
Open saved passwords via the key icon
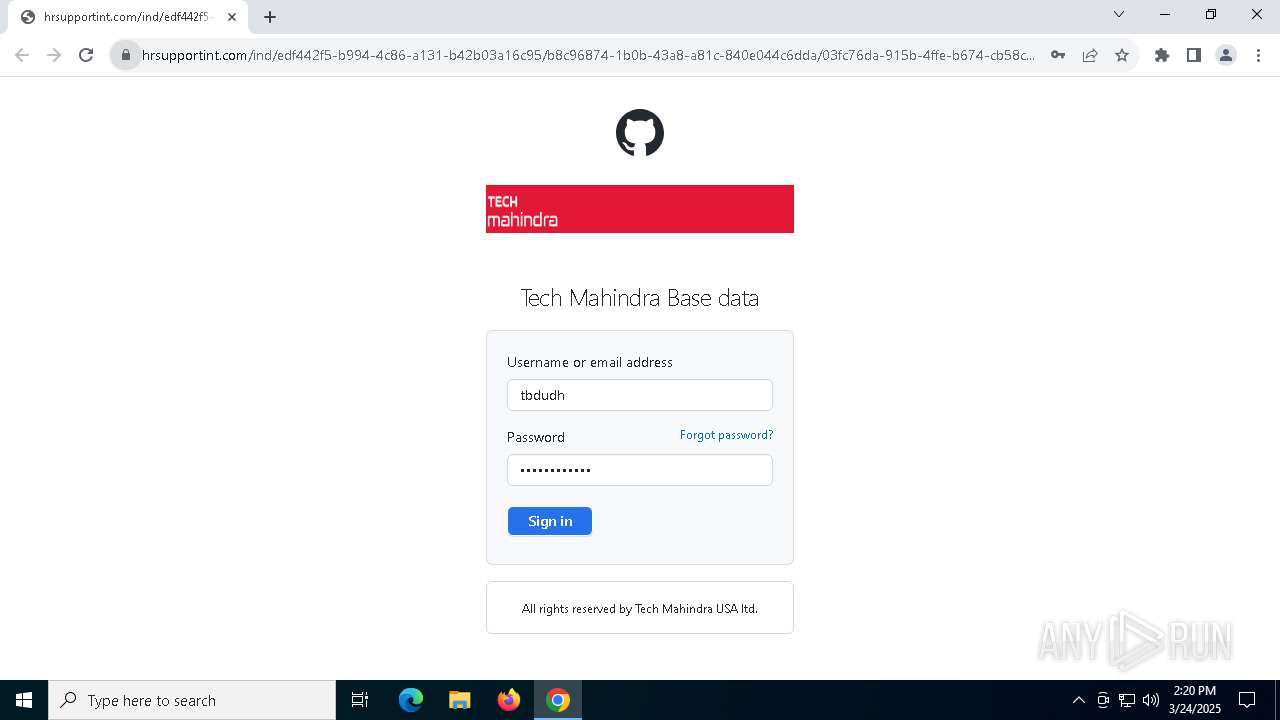click(x=1058, y=55)
